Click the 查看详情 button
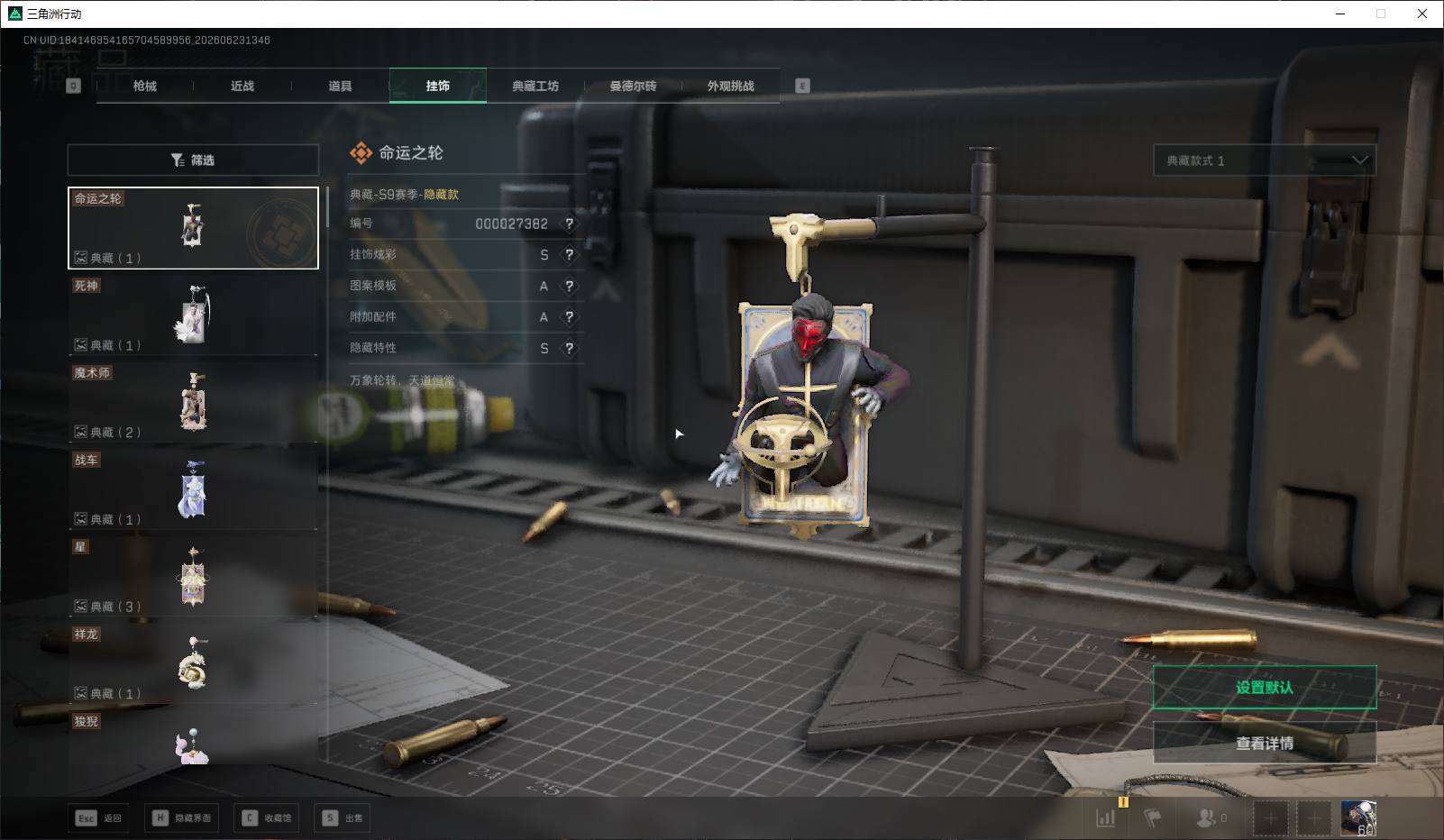 tap(1265, 743)
